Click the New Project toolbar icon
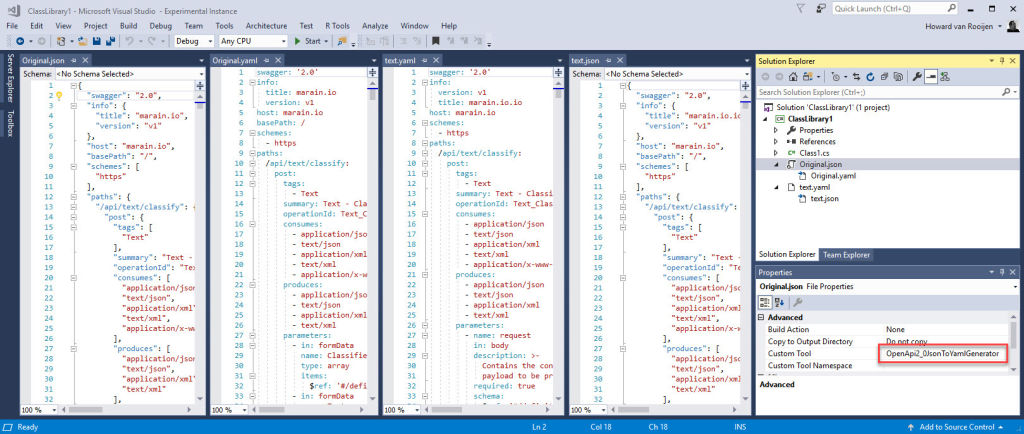 point(61,40)
